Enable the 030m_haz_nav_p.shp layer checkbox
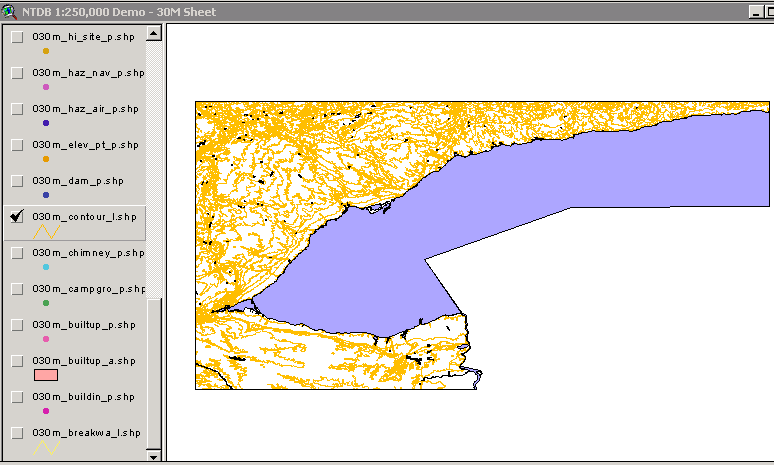Screen dimensions: 774x465 click(x=17, y=73)
